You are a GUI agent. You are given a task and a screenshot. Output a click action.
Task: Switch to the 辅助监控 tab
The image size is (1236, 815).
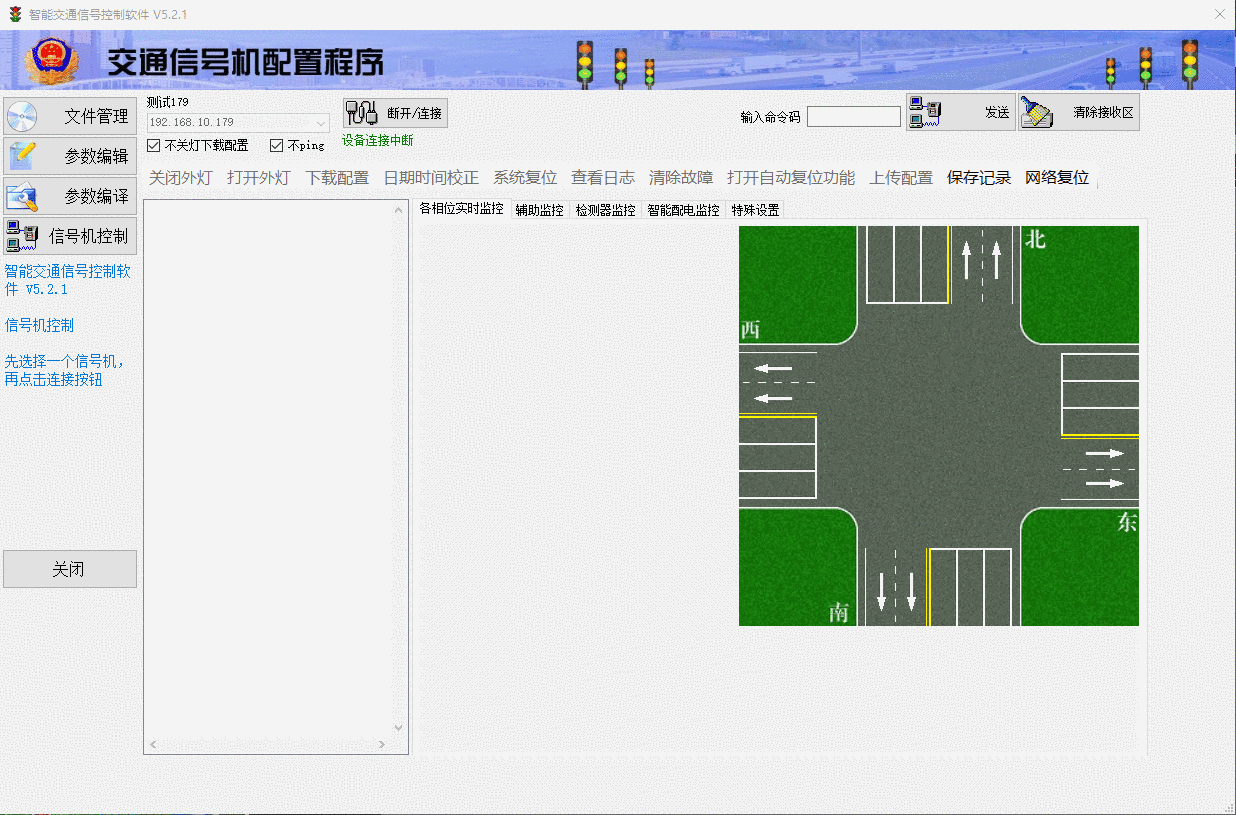click(x=539, y=210)
